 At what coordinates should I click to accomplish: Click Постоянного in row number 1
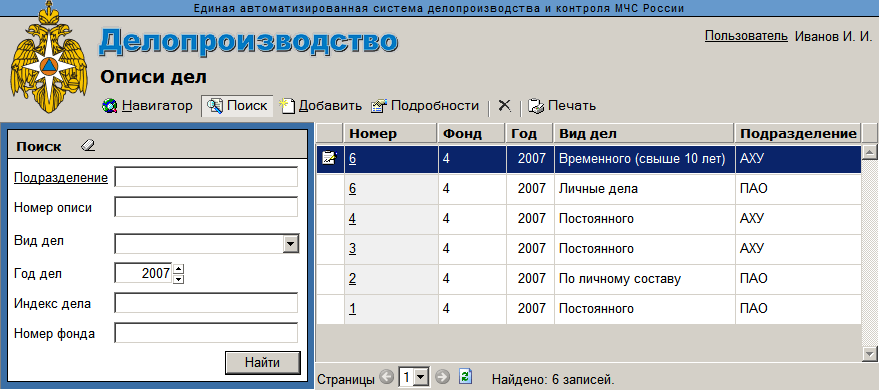click(596, 309)
